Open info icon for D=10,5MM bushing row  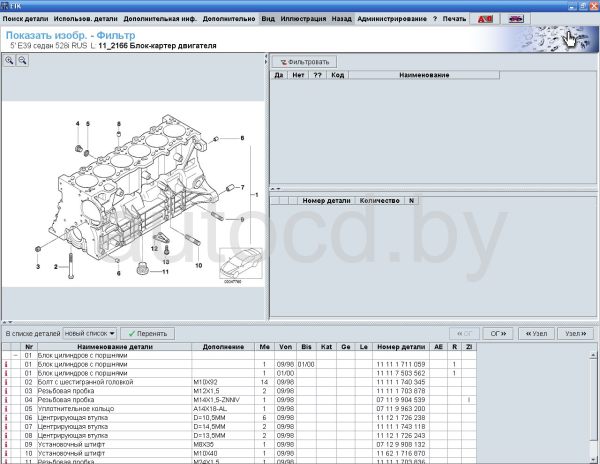[6, 418]
